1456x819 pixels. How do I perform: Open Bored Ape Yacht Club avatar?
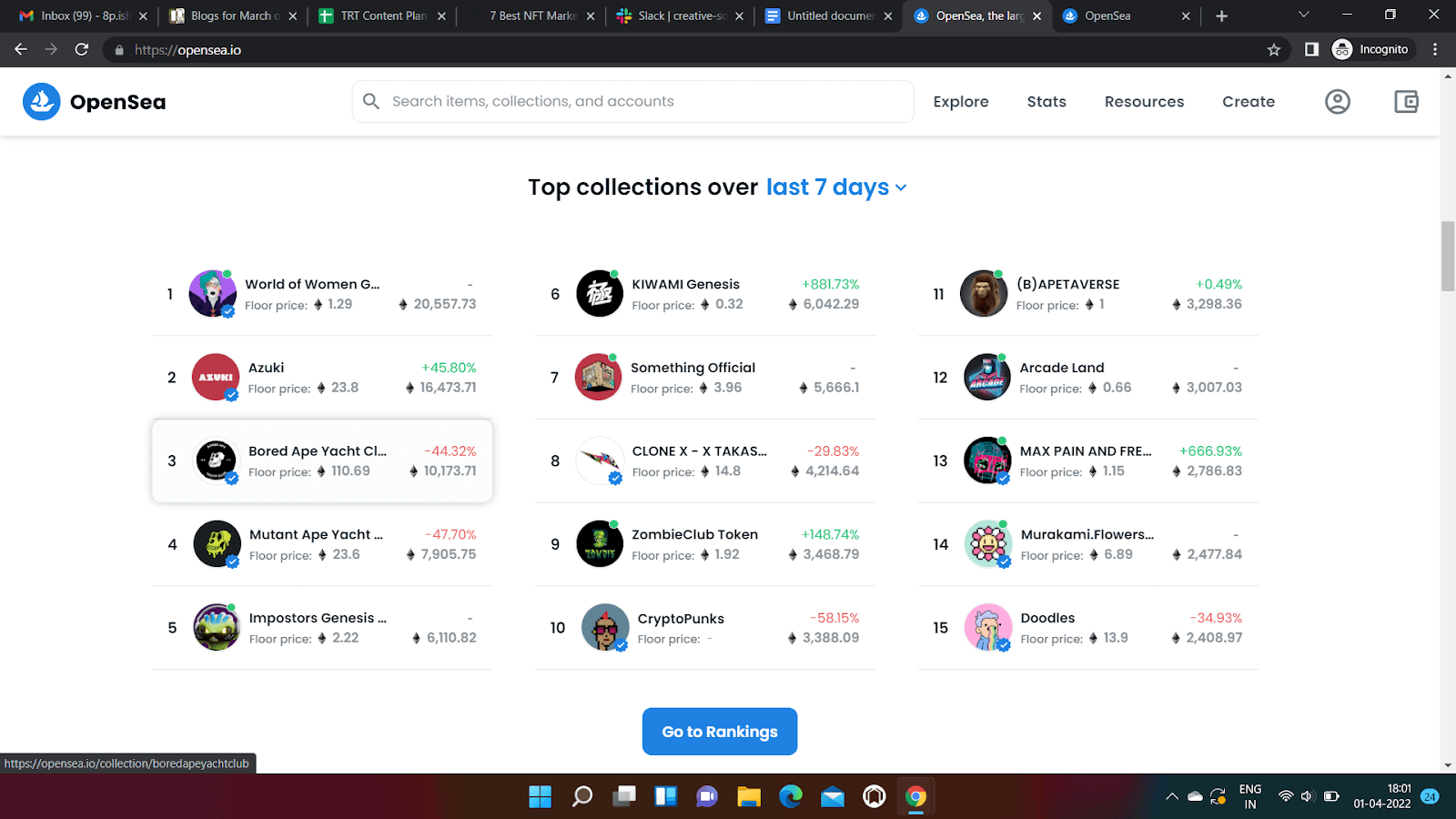click(216, 460)
